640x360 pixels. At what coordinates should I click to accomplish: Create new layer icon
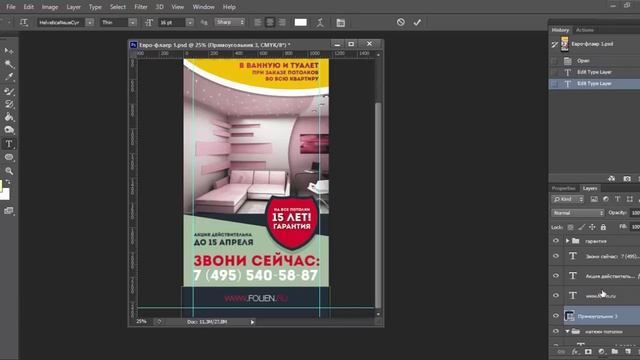[x=628, y=351]
